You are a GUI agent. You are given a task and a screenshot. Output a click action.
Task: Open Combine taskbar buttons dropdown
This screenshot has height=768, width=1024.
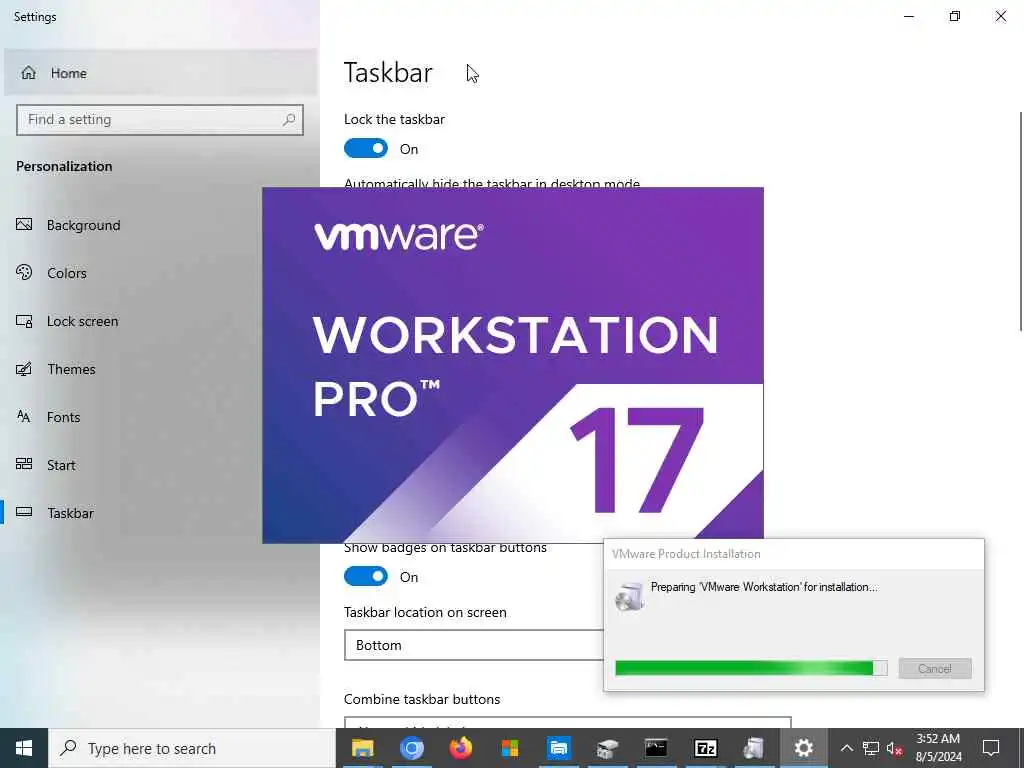pos(568,722)
